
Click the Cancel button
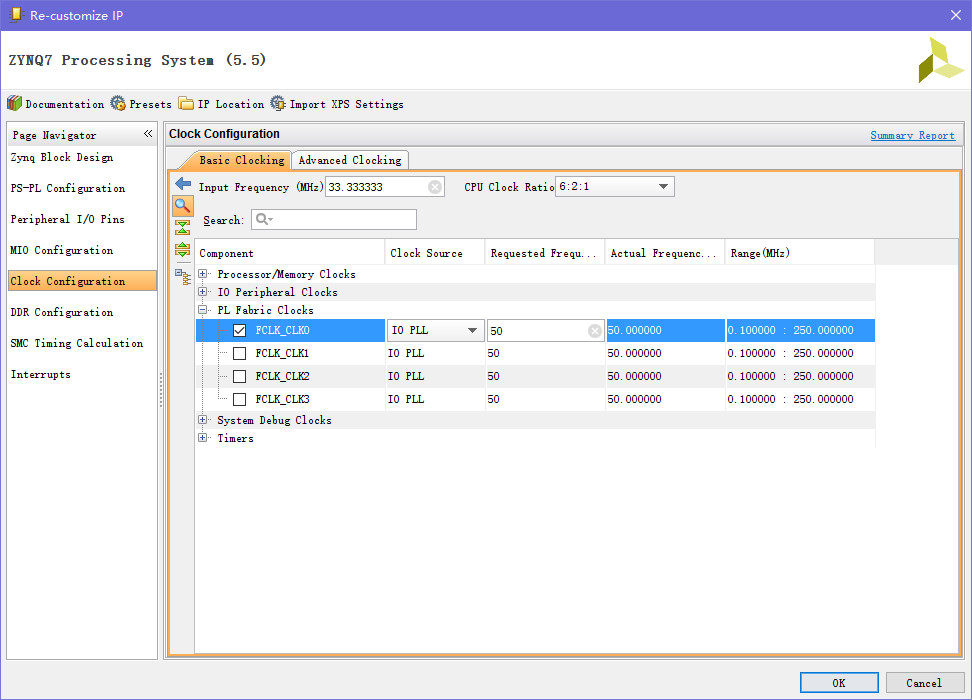[924, 683]
